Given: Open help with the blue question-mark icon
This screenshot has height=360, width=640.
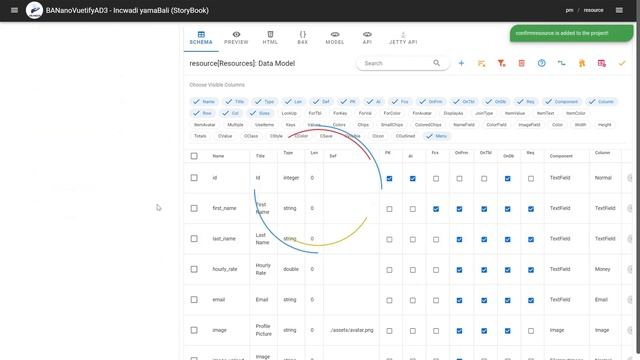Looking at the screenshot, I should point(541,63).
